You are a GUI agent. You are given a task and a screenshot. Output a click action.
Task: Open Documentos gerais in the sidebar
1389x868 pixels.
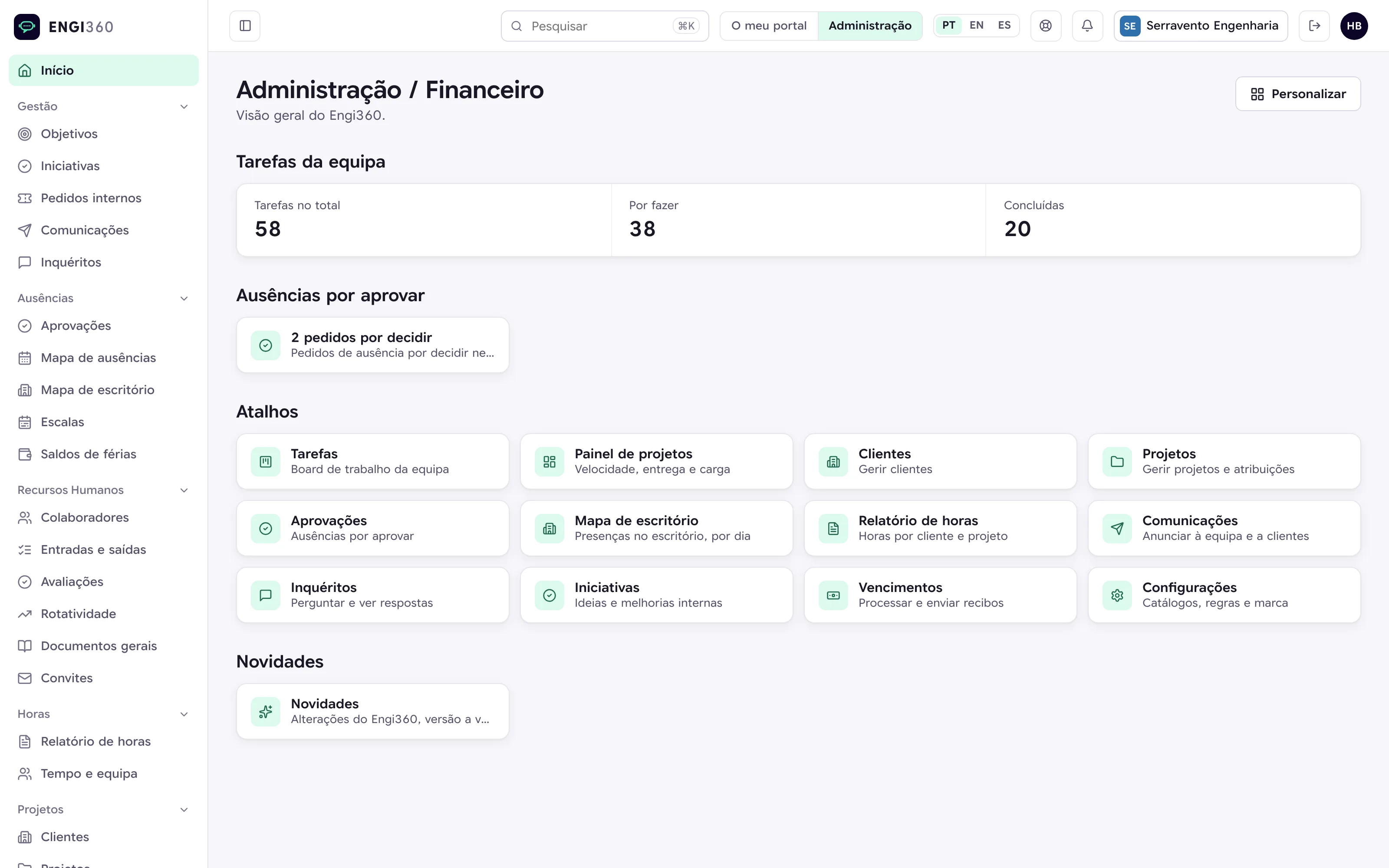point(103,646)
